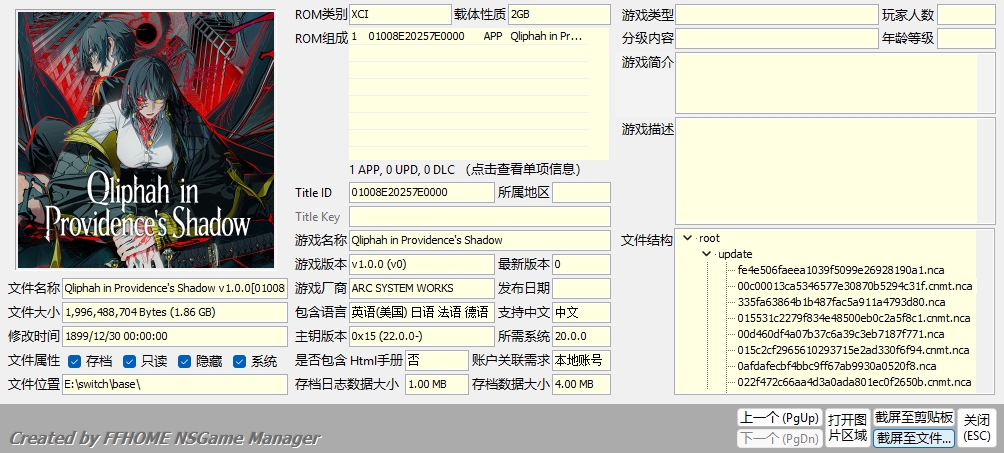Click the 文件名称 file name field

[x=175, y=288]
